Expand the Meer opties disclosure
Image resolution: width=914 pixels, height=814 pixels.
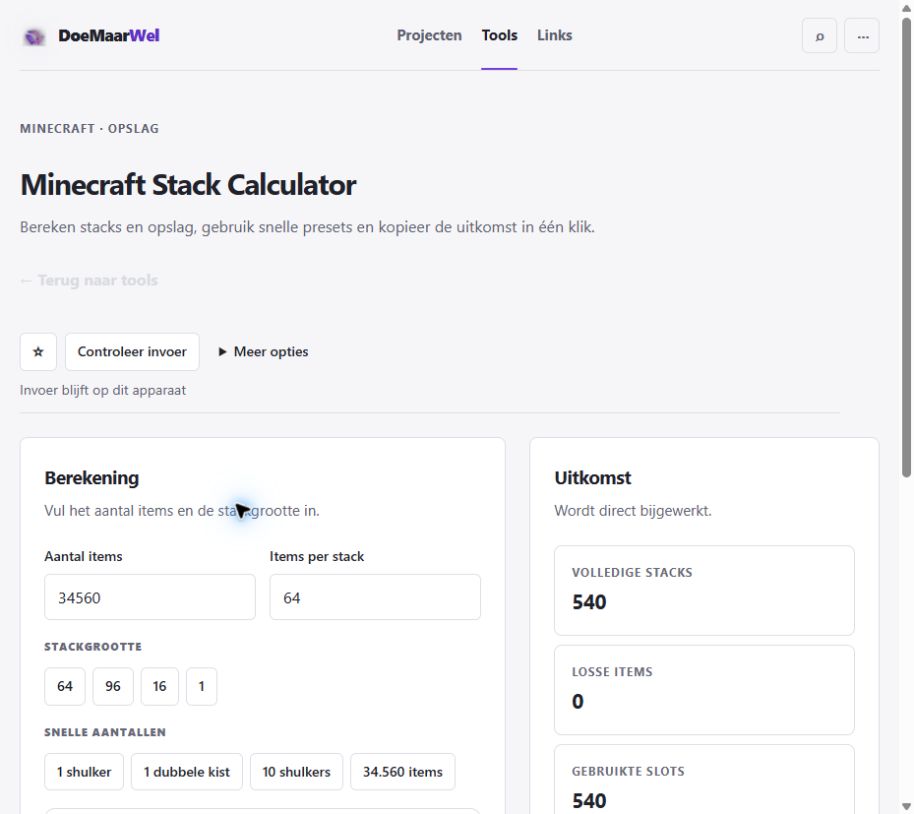(x=263, y=352)
